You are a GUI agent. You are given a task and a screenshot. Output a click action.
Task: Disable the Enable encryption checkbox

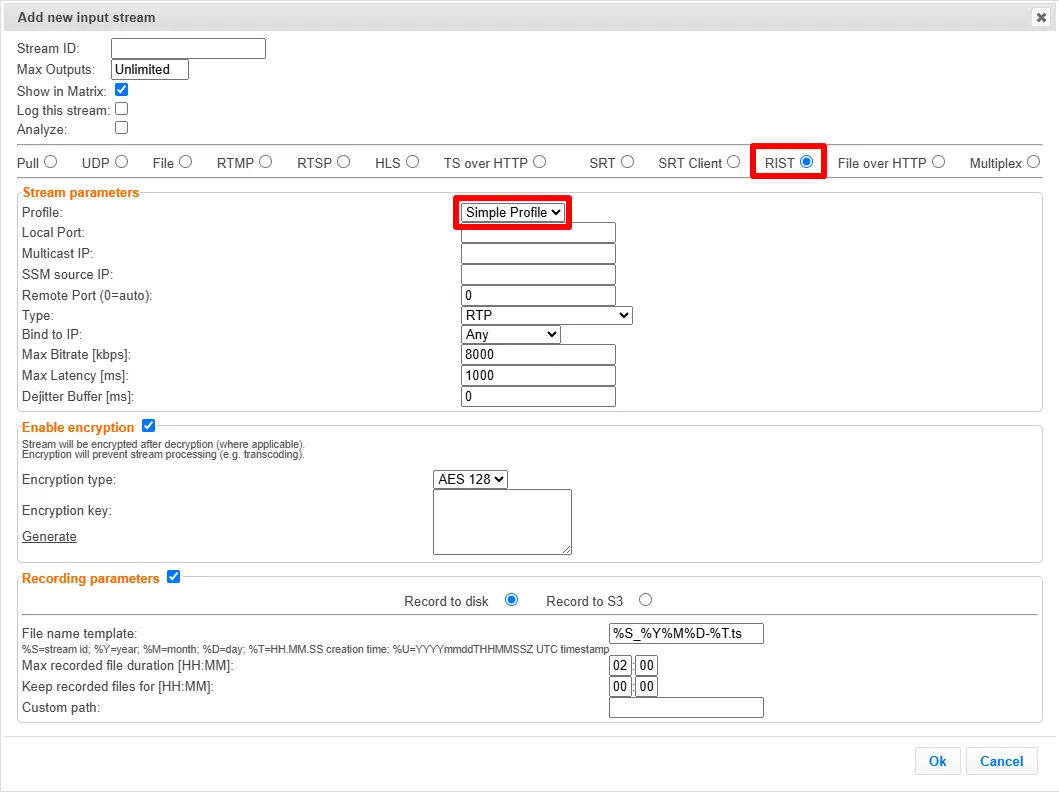click(149, 426)
